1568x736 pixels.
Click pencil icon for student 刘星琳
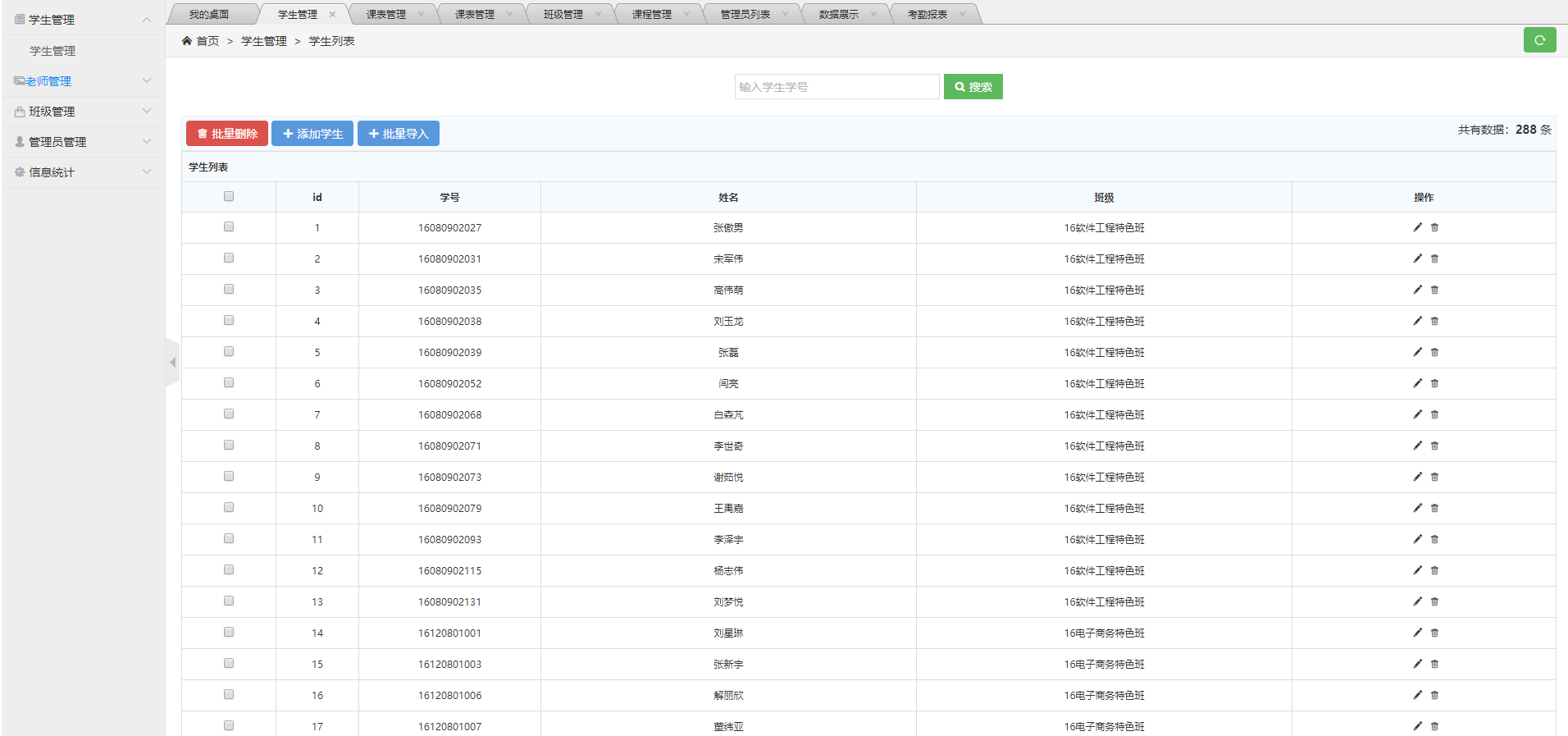pos(1417,633)
